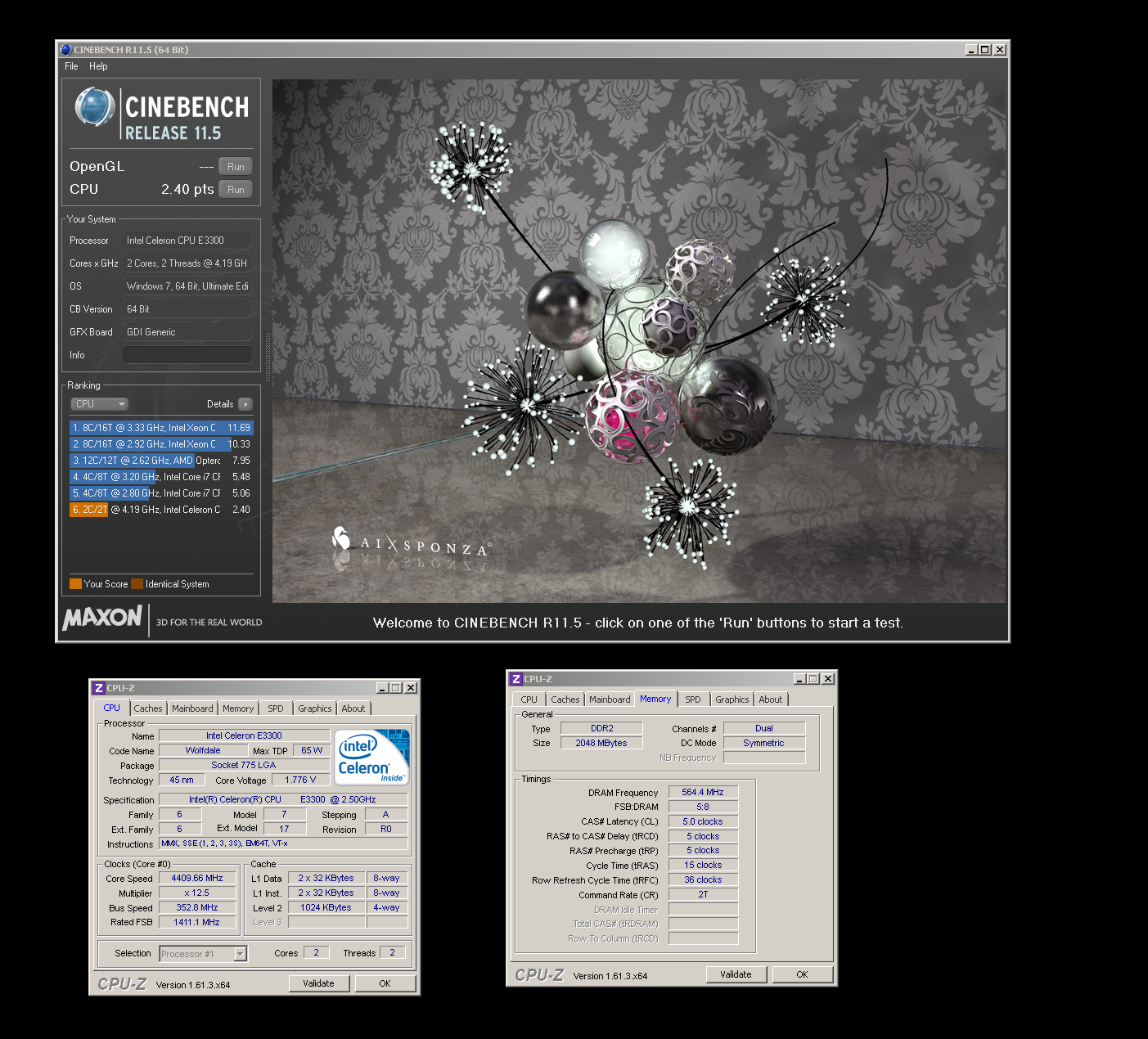The image size is (1148, 1039).
Task: Click the Info text field
Action: (x=187, y=355)
